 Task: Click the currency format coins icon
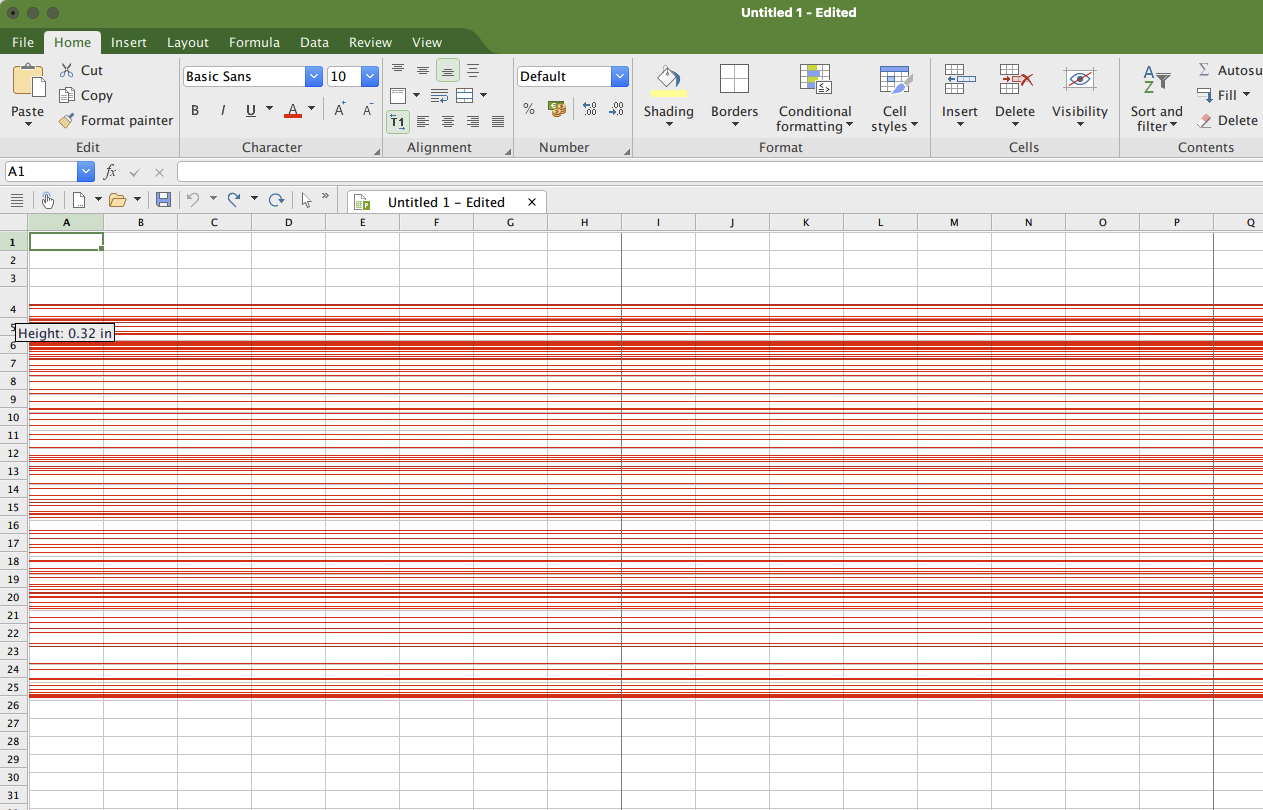pos(557,109)
